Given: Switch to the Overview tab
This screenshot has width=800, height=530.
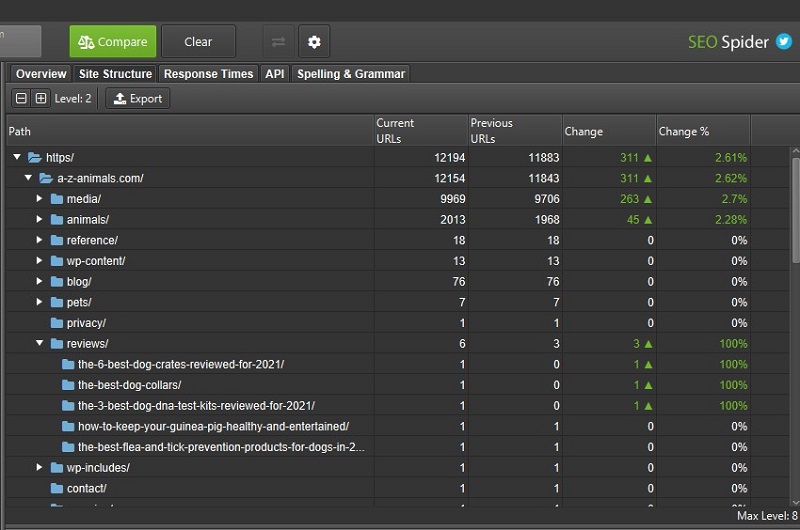Looking at the screenshot, I should [41, 74].
